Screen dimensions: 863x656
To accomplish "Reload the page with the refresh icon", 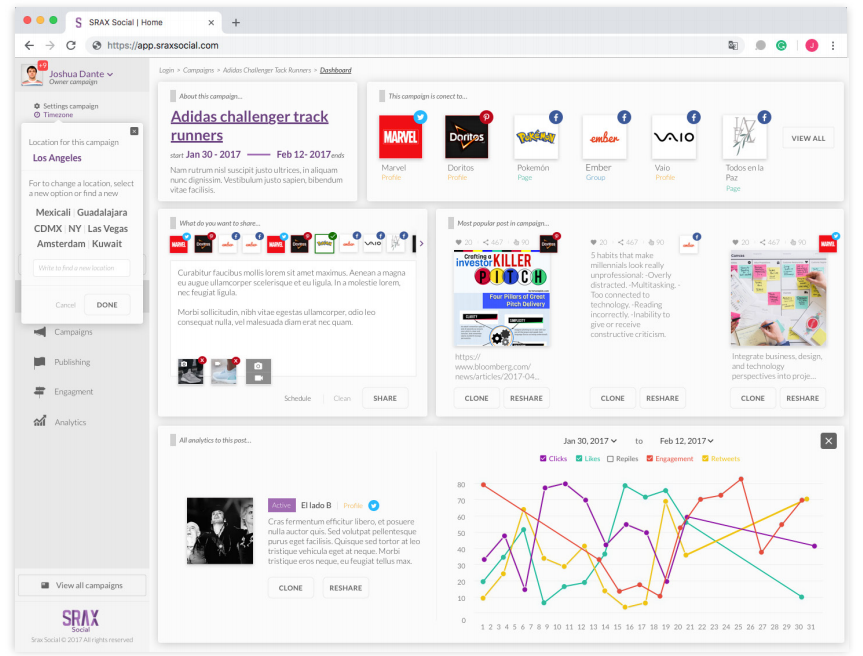I will click(x=71, y=45).
